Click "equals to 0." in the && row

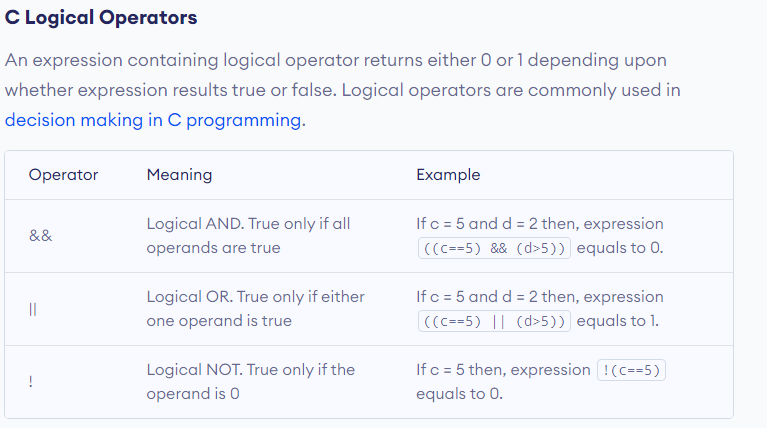(620, 249)
